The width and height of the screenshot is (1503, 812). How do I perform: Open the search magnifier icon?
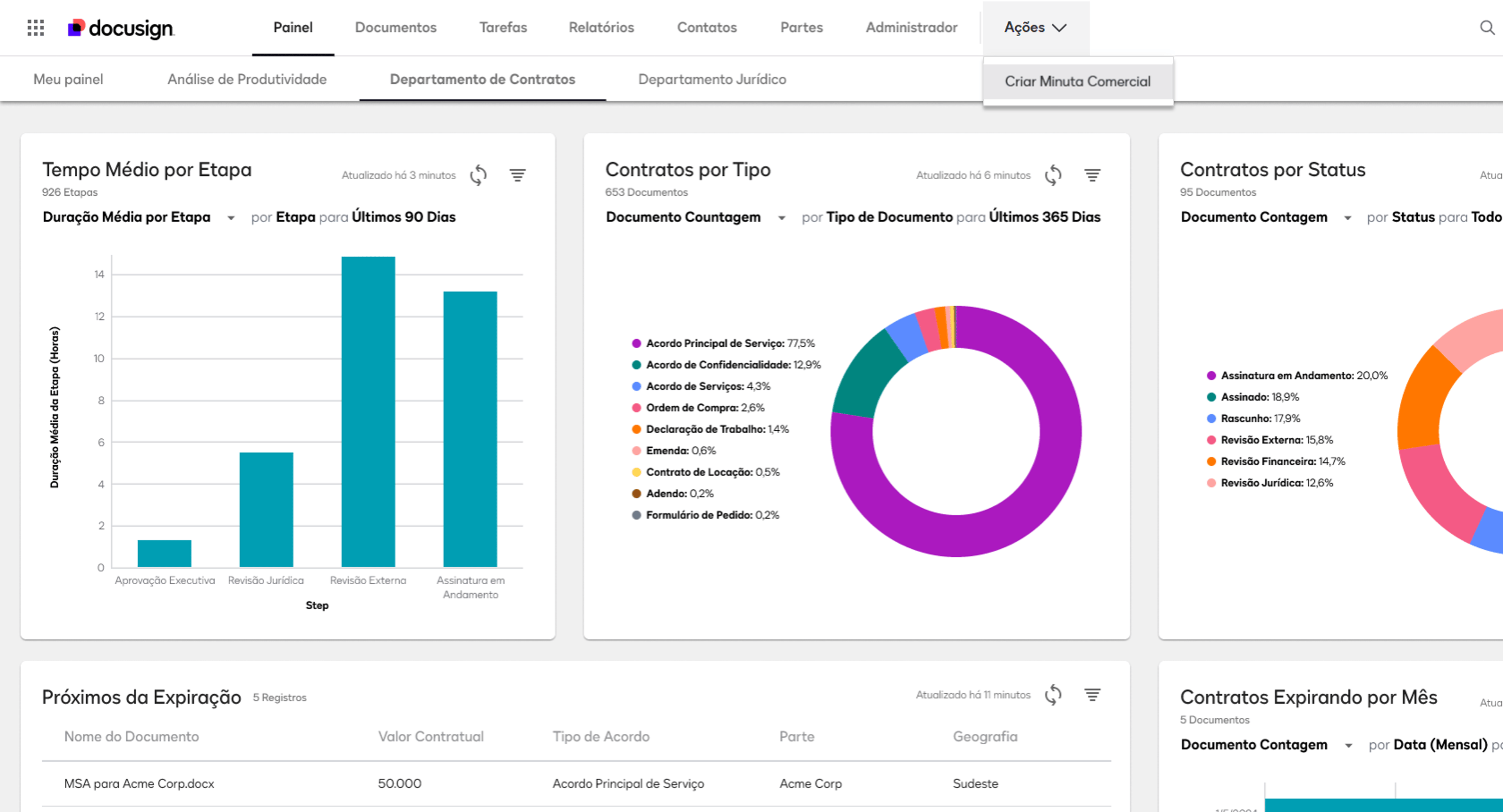[1487, 27]
